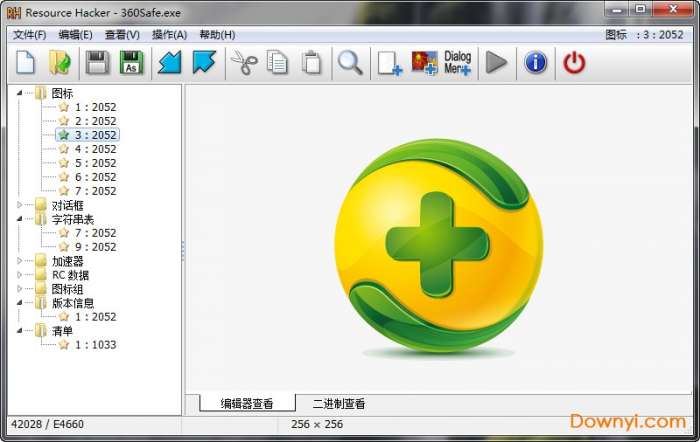Open the 查看(V) menu
Screen dimensions: 700x442
(122, 35)
